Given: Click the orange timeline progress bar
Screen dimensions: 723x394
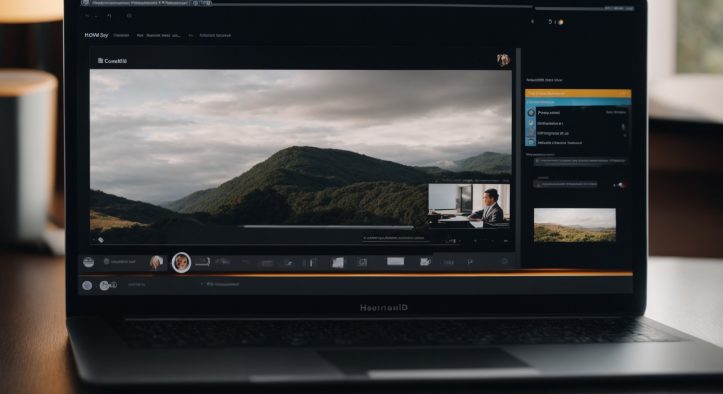Looking at the screenshot, I should [355, 275].
